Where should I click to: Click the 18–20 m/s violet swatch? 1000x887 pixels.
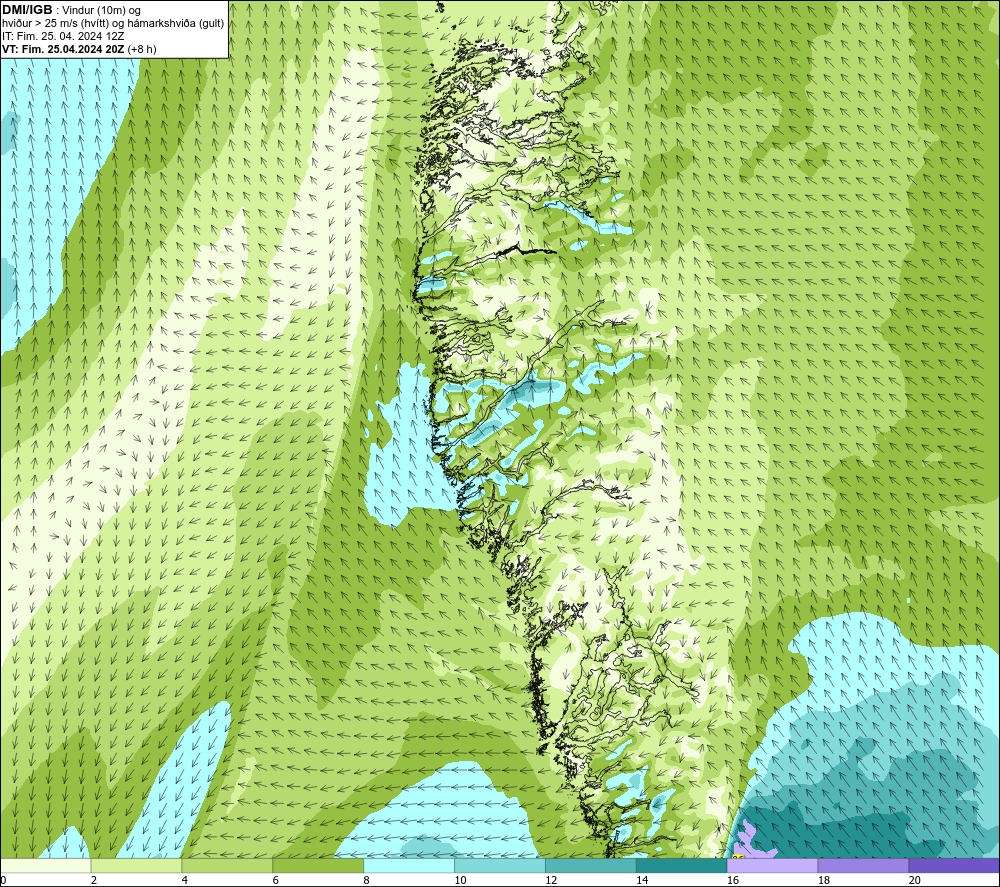click(x=863, y=865)
